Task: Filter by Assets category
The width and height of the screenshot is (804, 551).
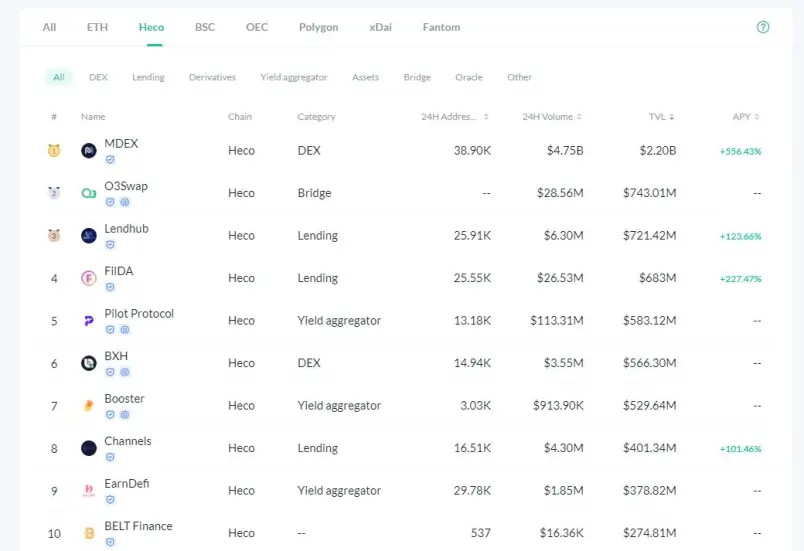Action: [366, 77]
